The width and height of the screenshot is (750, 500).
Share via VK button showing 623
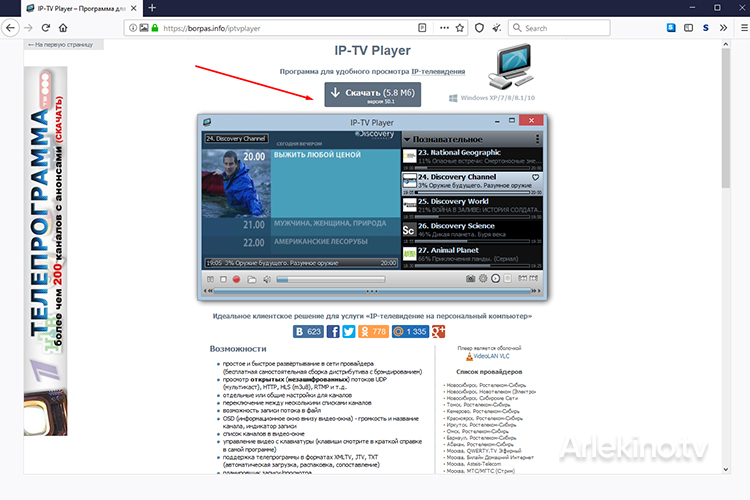[308, 332]
